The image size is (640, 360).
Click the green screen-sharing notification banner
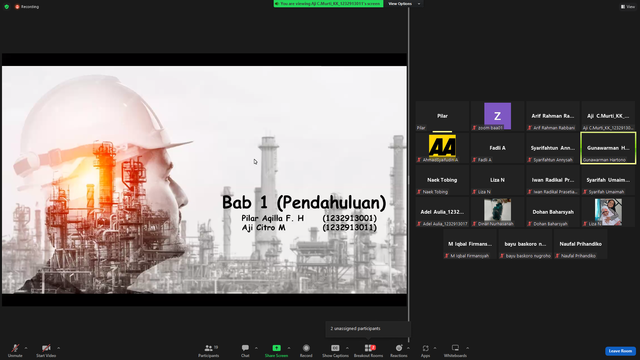pyautogui.click(x=328, y=4)
